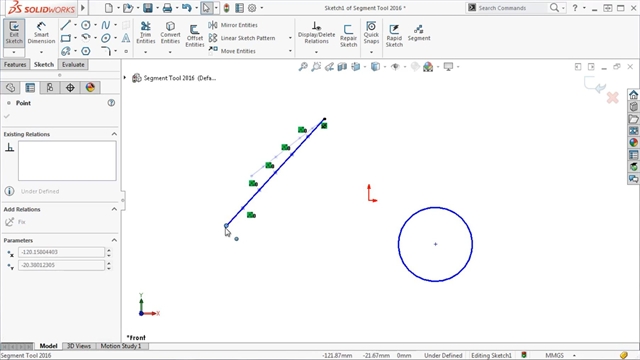Increment the Y coordinate stepper
This screenshot has height=360, width=640.
pyautogui.click(x=109, y=263)
